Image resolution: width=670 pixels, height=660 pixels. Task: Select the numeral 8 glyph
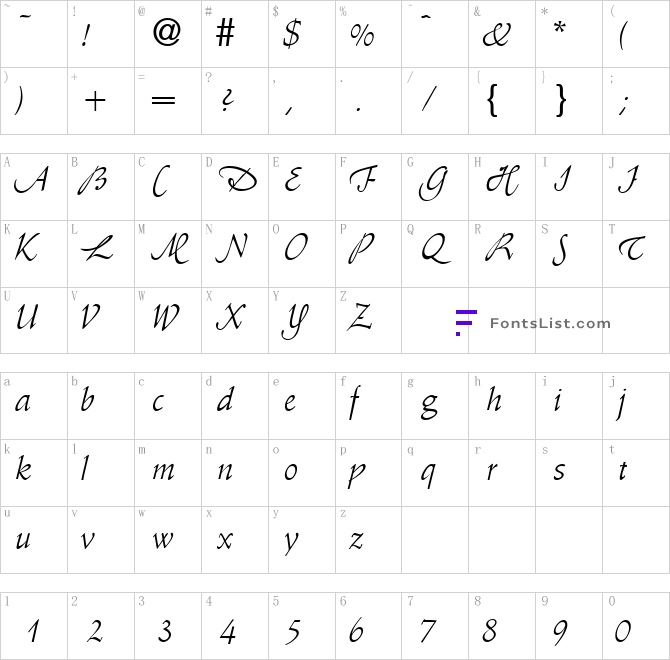tap(490, 631)
